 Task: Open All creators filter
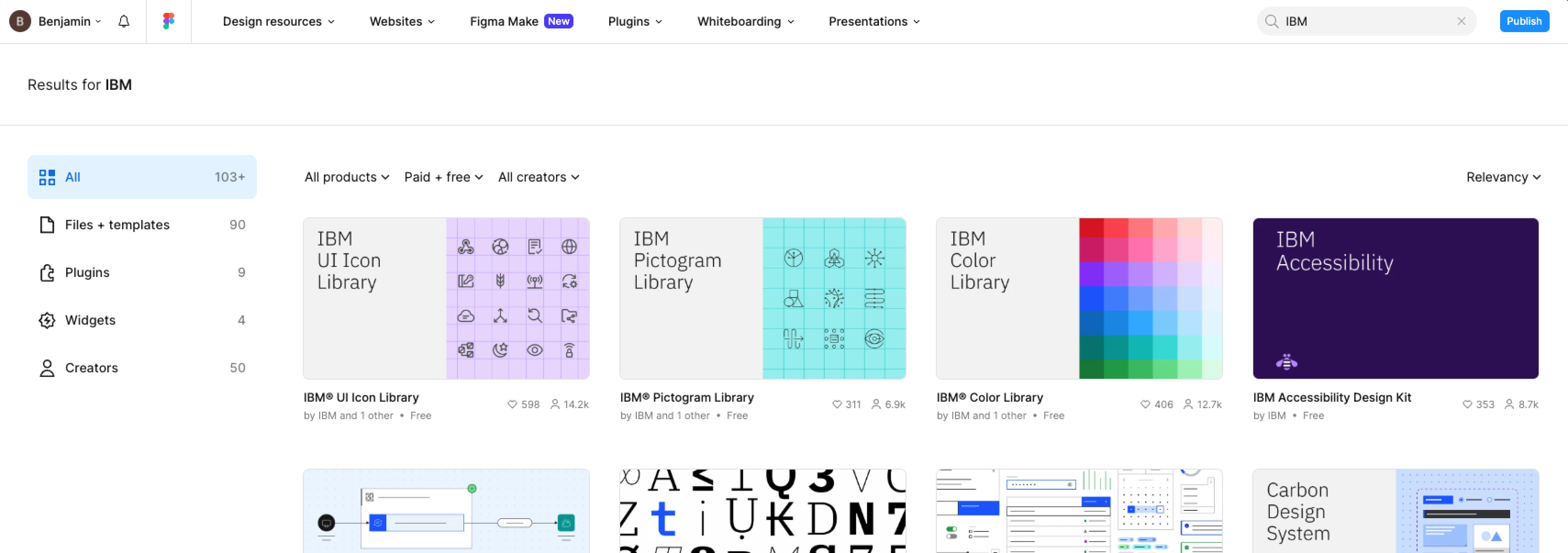point(539,177)
